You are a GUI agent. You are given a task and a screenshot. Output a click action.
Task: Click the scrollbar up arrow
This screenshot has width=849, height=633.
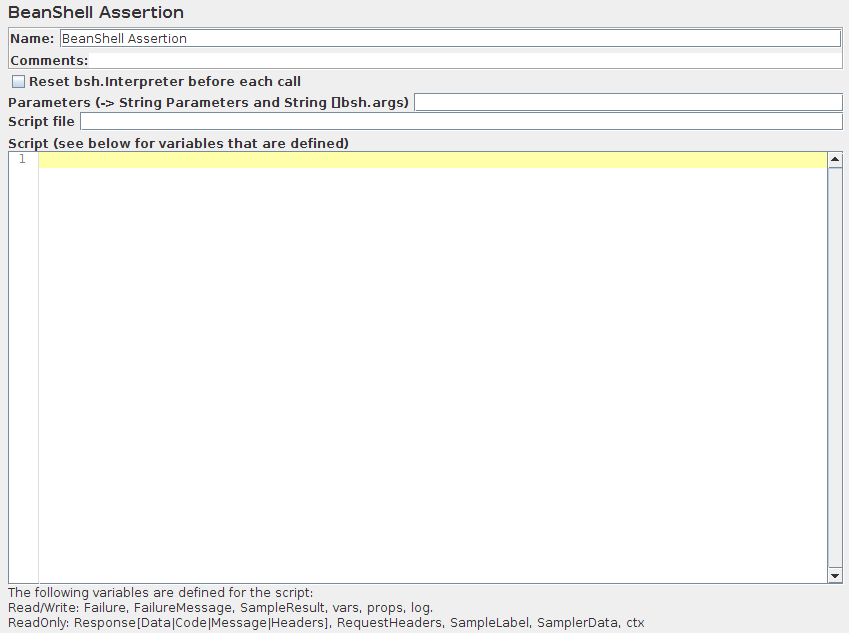pos(835,158)
